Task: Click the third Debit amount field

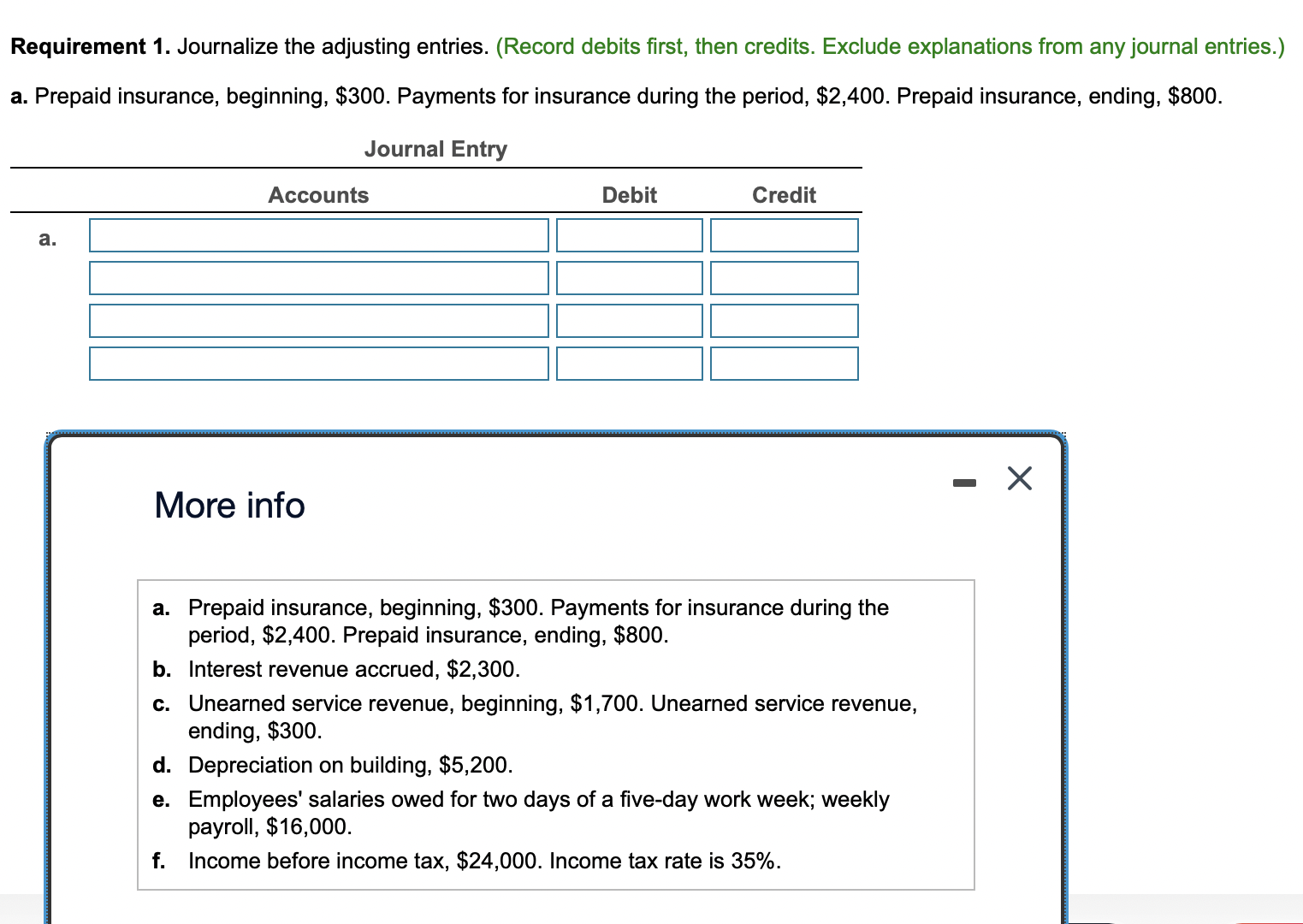Action: pos(629,321)
